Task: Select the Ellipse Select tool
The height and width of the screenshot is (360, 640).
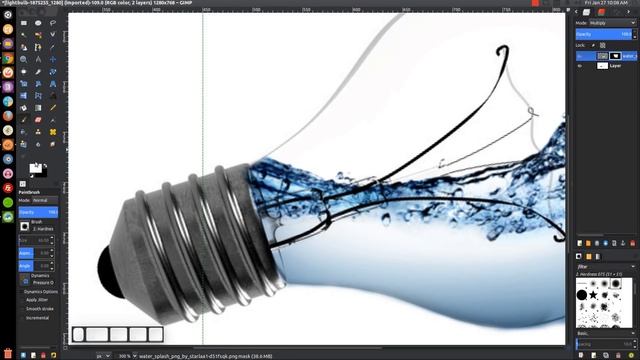Action: tap(38, 23)
